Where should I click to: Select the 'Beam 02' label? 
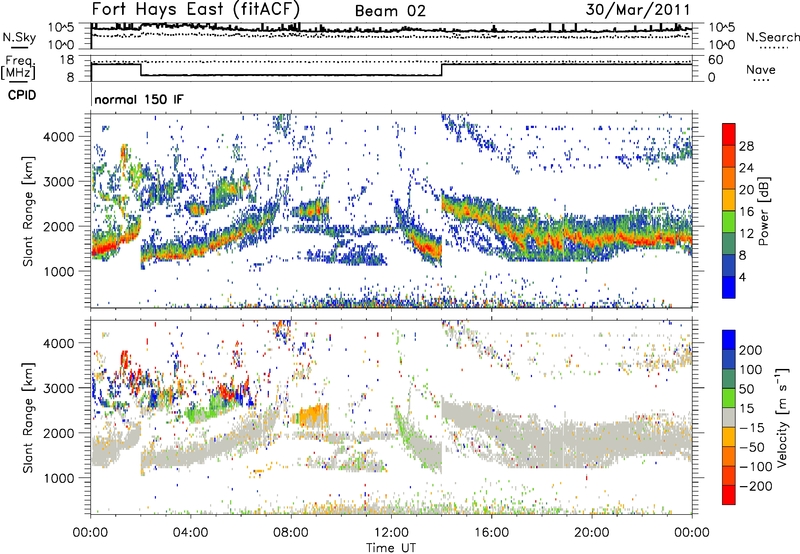click(x=390, y=11)
